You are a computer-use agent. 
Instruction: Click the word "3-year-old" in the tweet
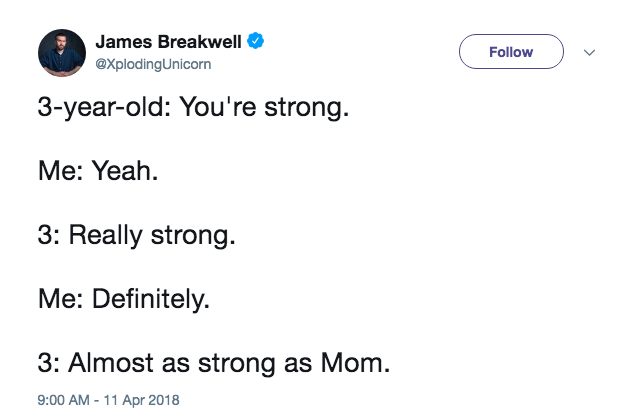(x=101, y=108)
